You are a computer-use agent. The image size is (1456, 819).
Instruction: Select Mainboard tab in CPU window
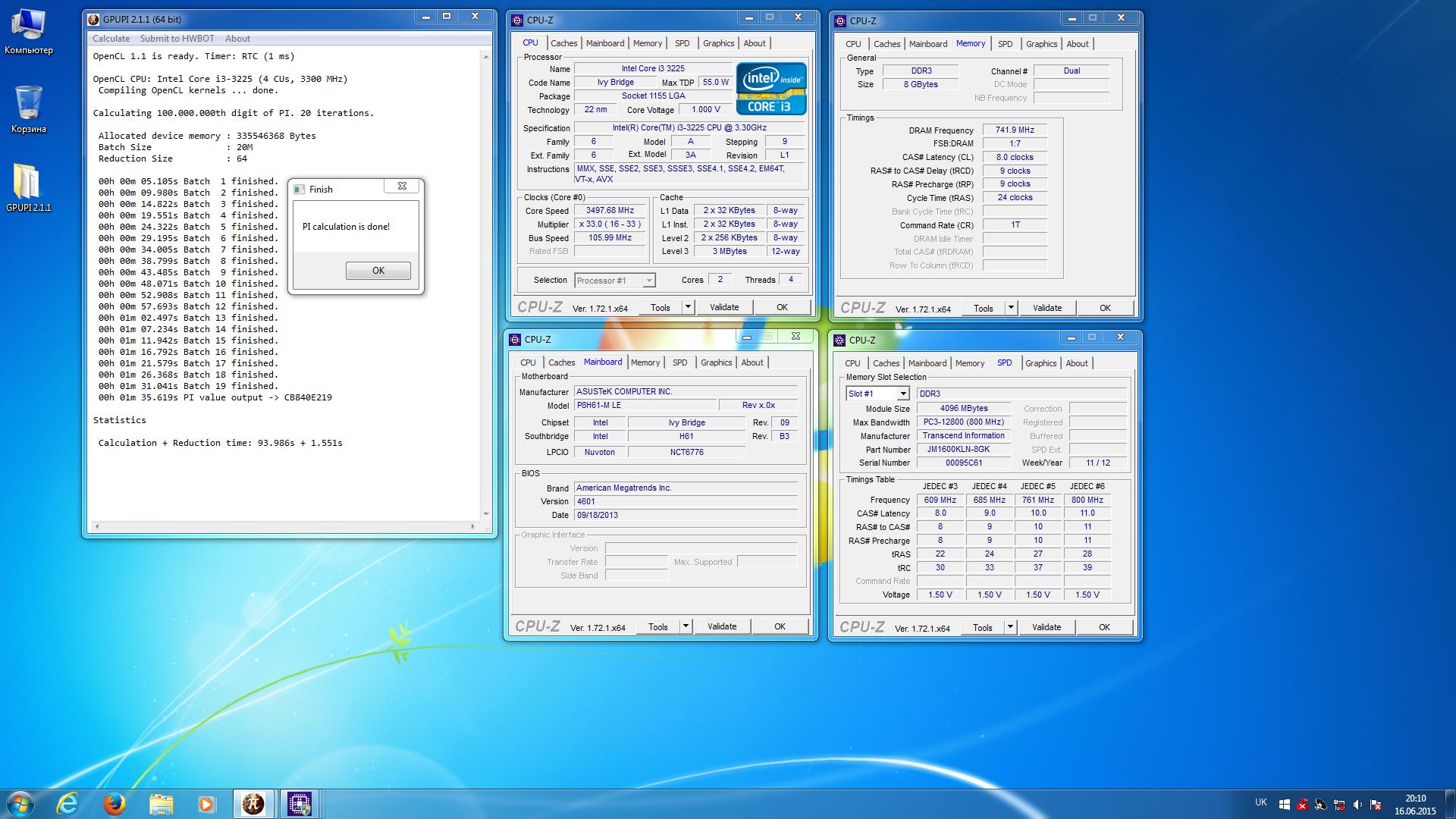tap(605, 43)
